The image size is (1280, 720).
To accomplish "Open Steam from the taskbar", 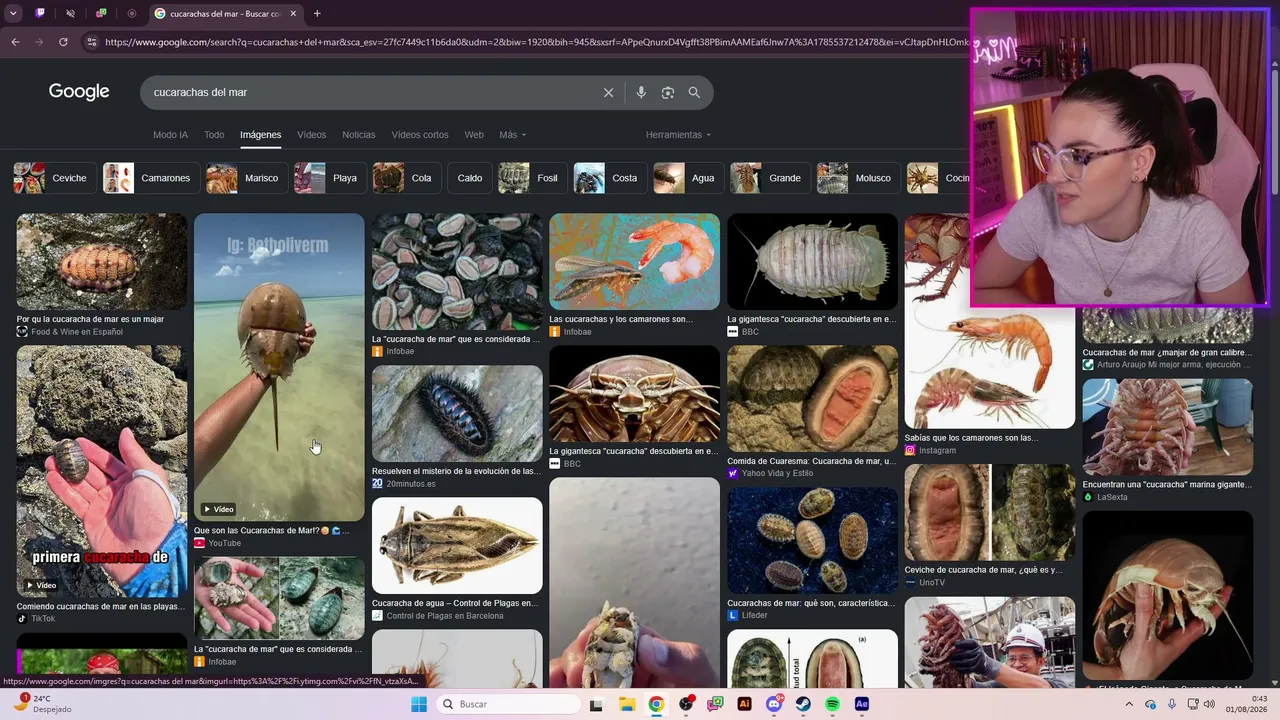I will pyautogui.click(x=803, y=704).
